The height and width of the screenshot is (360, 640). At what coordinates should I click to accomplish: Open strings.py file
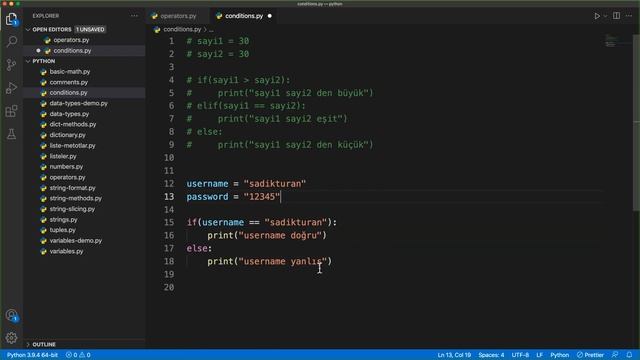click(63, 220)
